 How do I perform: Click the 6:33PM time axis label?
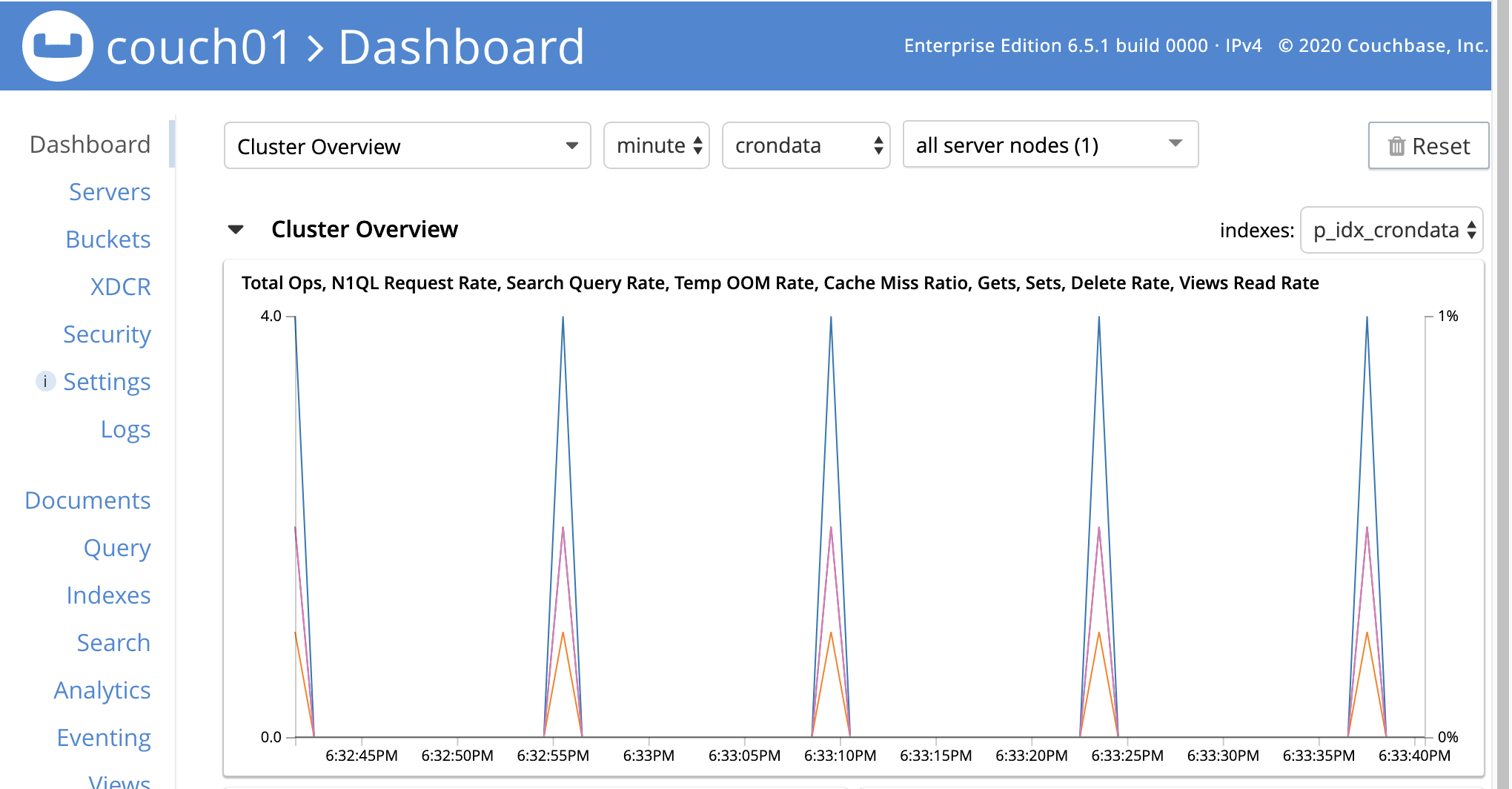[x=649, y=755]
